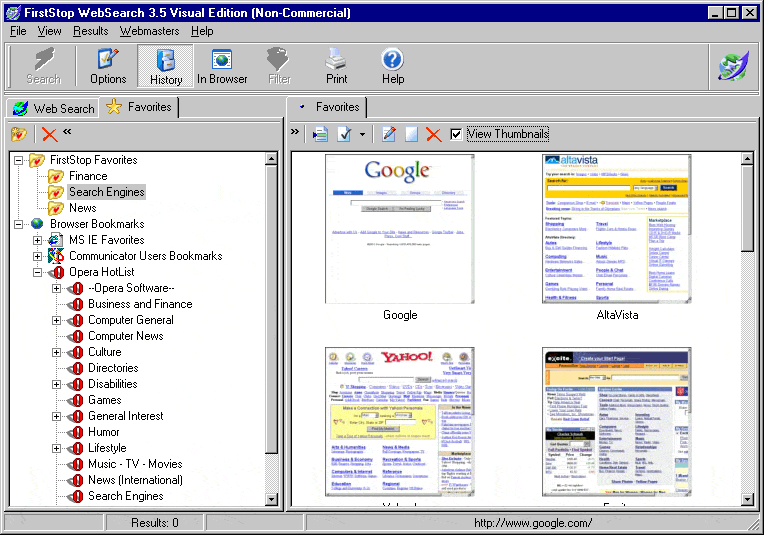Click thumbnails pane scroll up arrow
This screenshot has height=535, width=764.
coord(747,158)
